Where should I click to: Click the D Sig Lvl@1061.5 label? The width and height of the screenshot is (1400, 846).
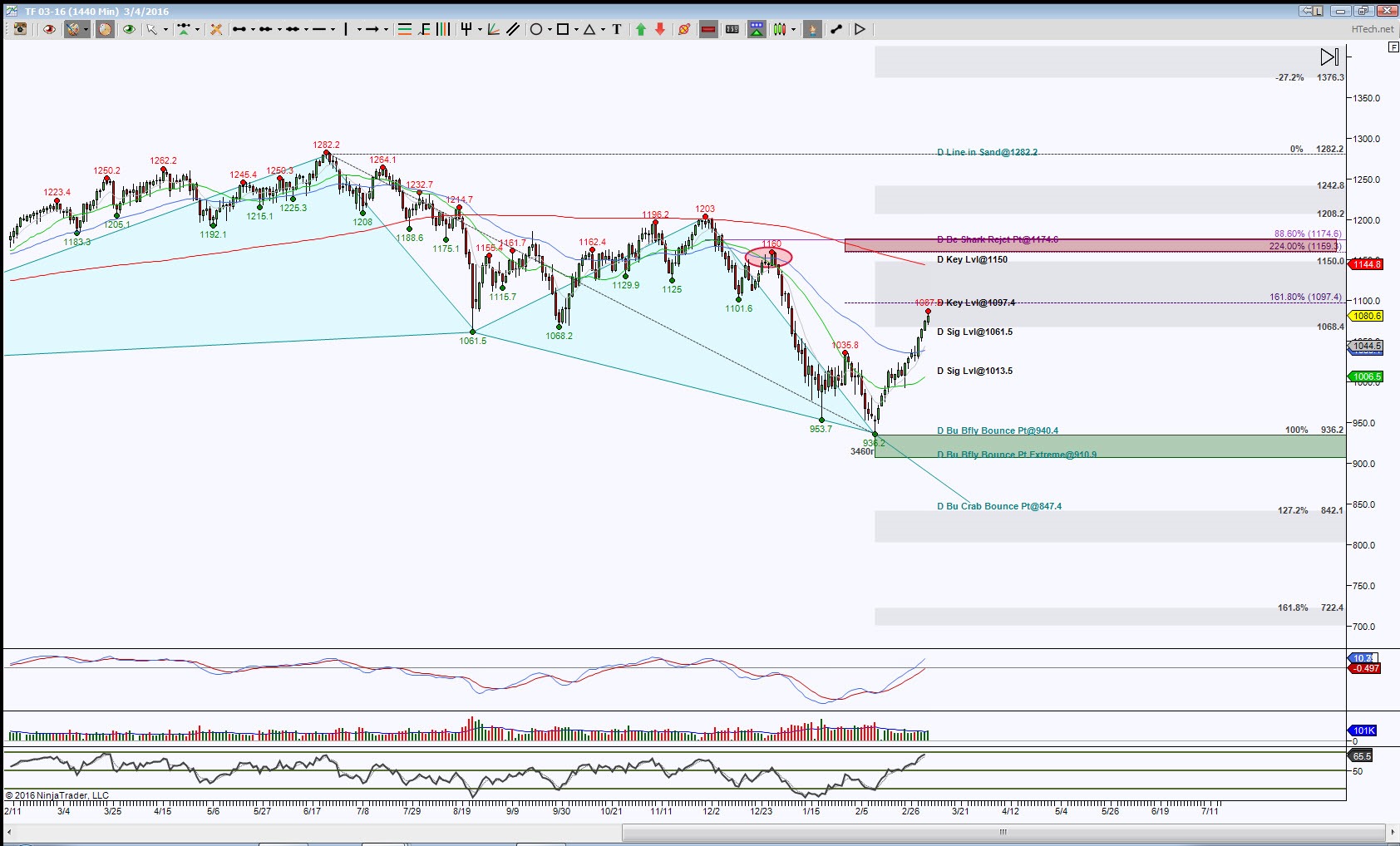(x=975, y=332)
